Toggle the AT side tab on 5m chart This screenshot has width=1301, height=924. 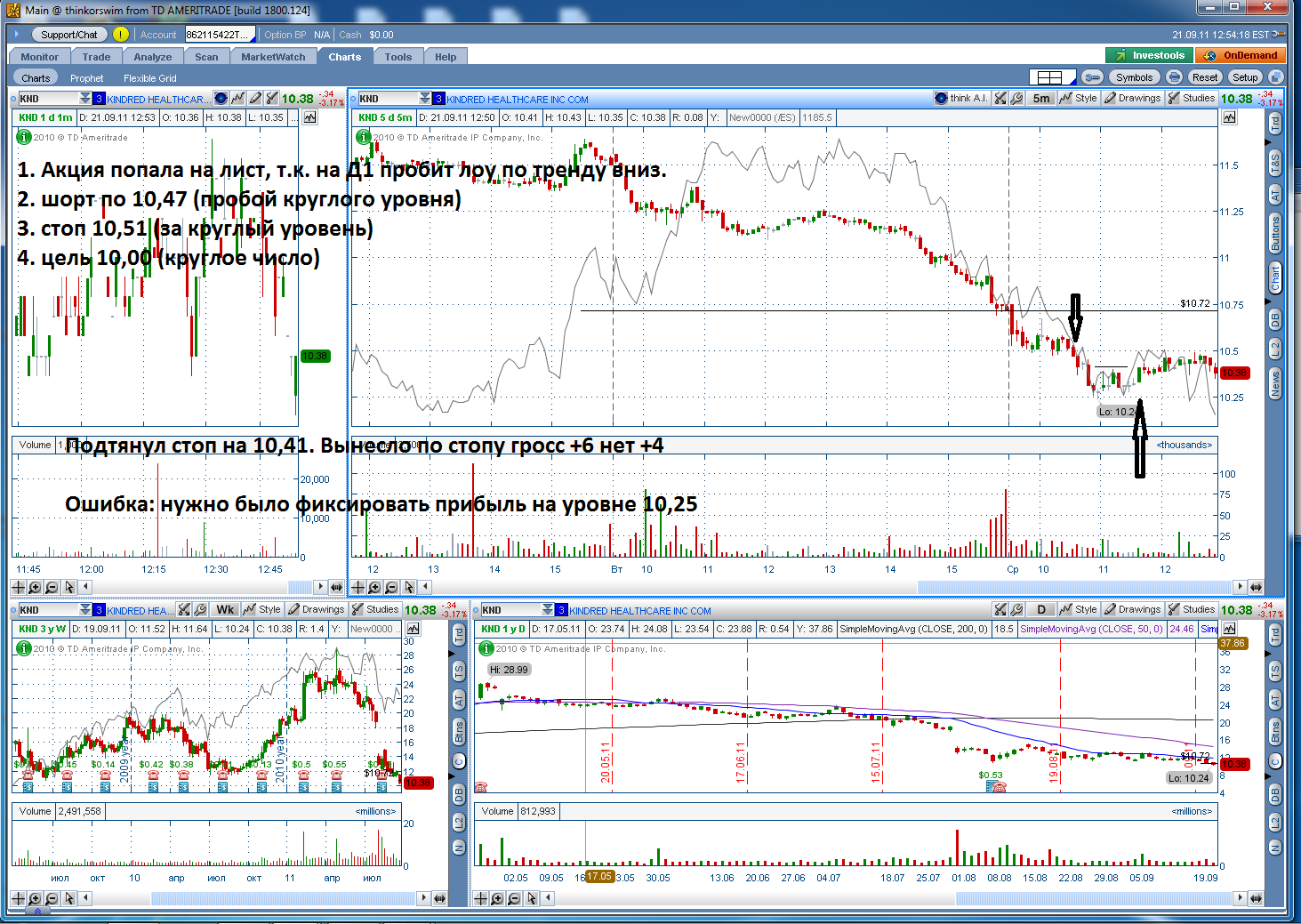click(1275, 196)
